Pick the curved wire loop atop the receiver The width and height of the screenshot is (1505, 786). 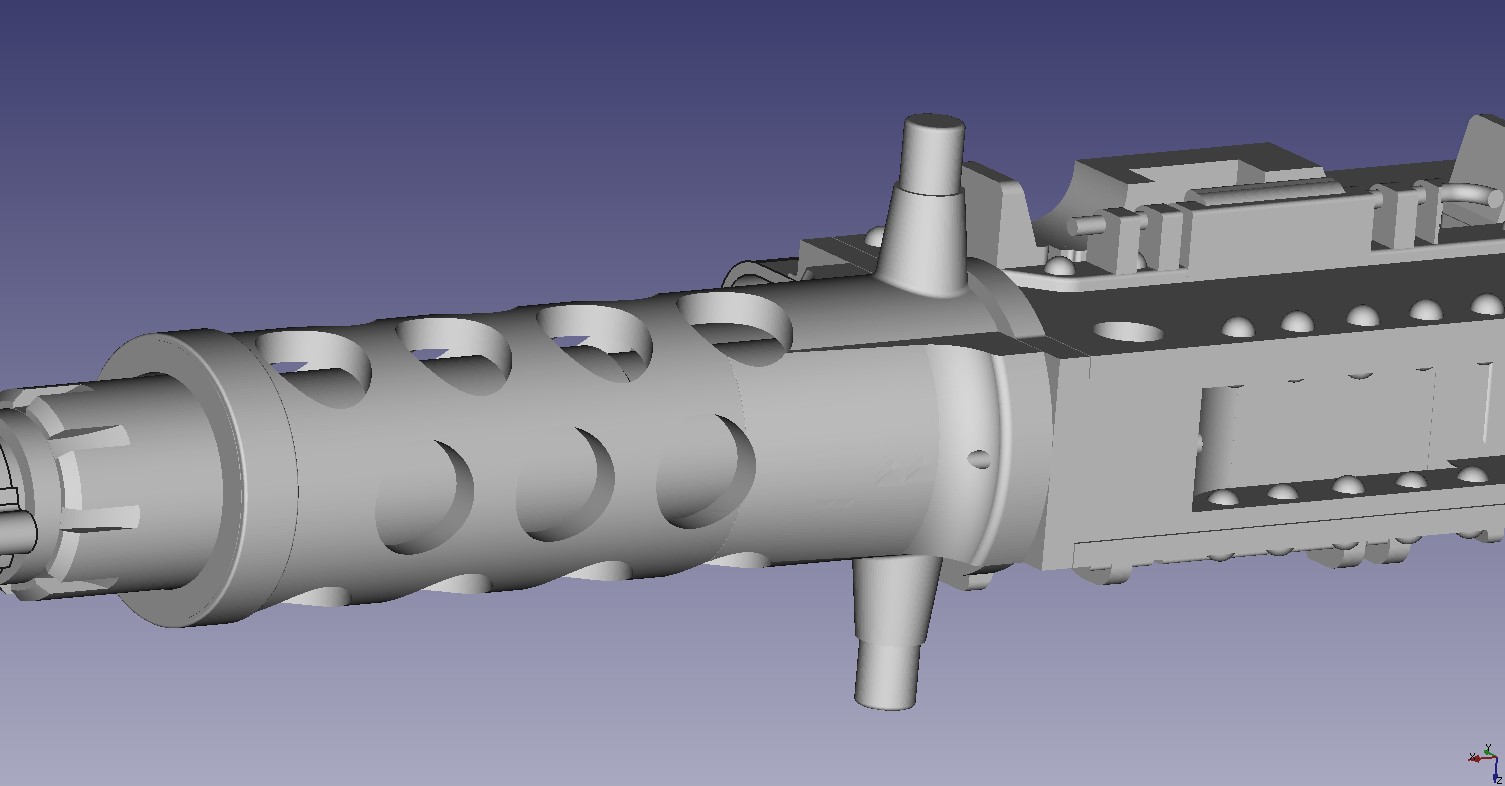coord(1470,194)
